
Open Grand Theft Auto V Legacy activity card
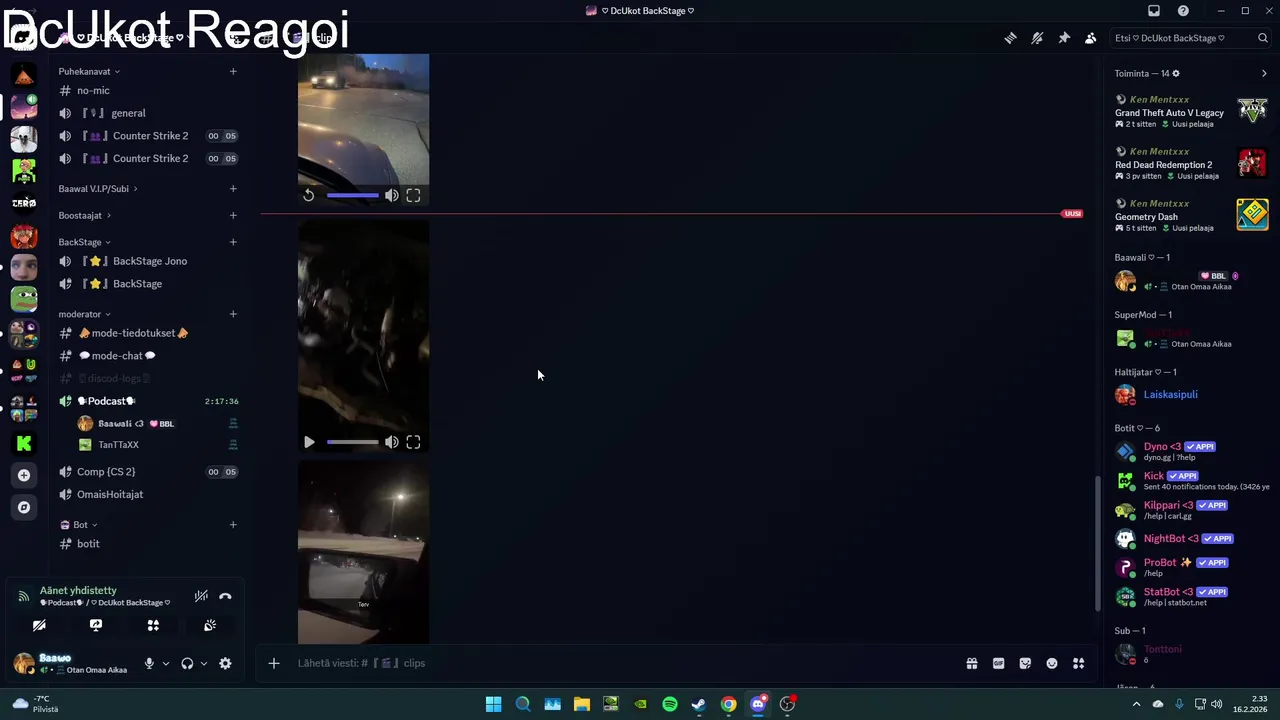(1191, 111)
